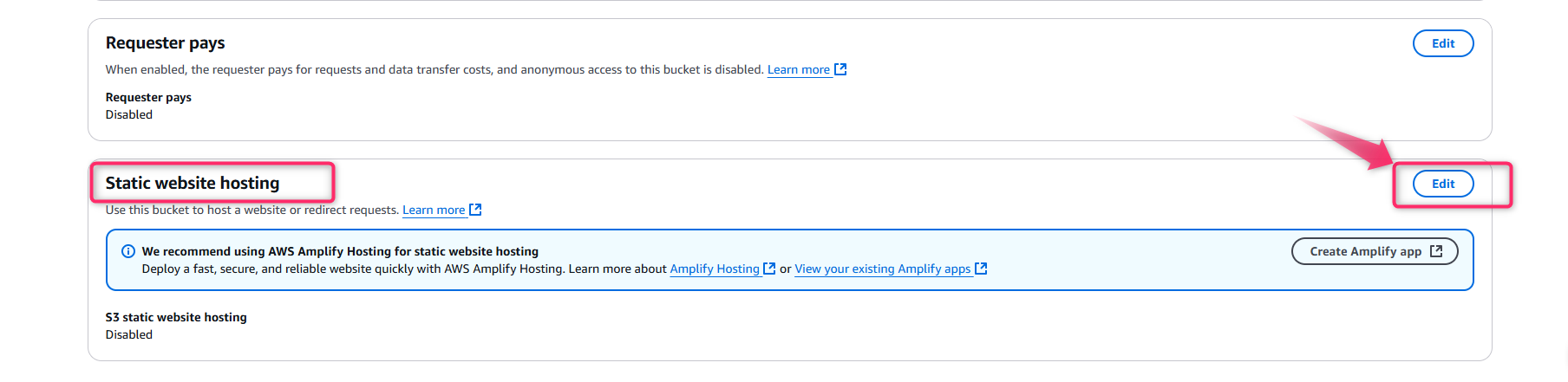Open Learn more link under Static website hosting
This screenshot has width=1568, height=382.
point(434,210)
